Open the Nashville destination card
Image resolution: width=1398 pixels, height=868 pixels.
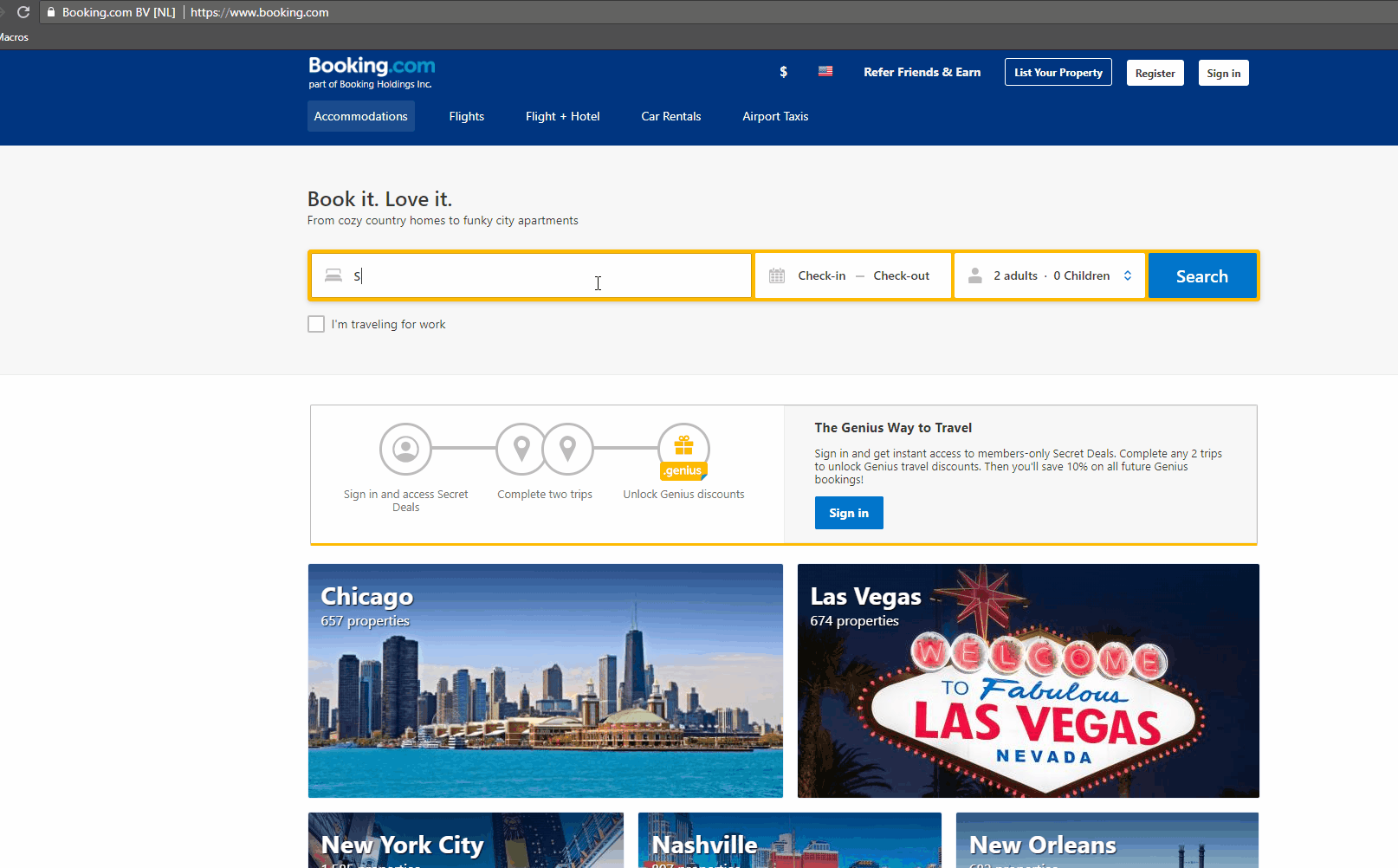click(790, 840)
